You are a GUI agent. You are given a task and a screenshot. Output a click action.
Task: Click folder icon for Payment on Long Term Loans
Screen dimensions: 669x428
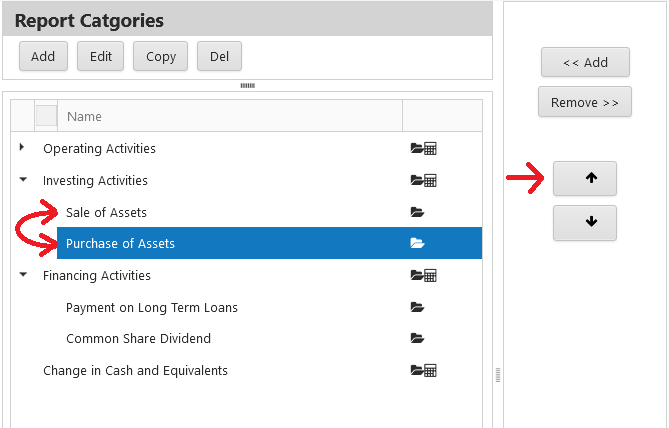tap(417, 307)
